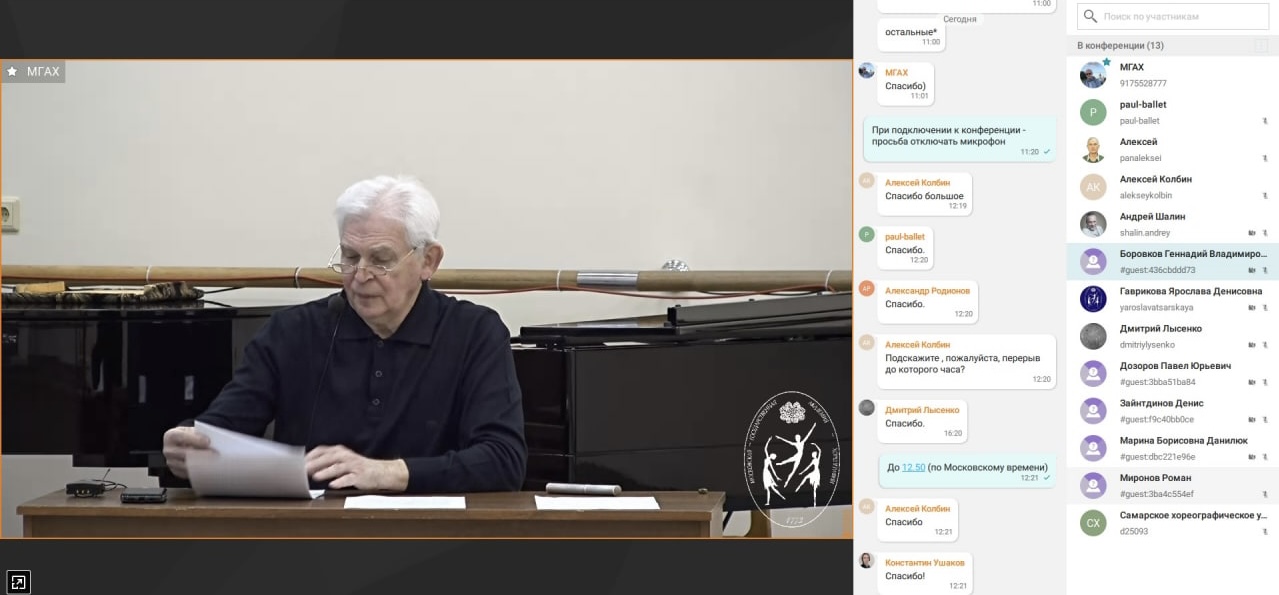
Task: Toggle the camera icon for Андрей Шалин
Action: pyautogui.click(x=1252, y=233)
